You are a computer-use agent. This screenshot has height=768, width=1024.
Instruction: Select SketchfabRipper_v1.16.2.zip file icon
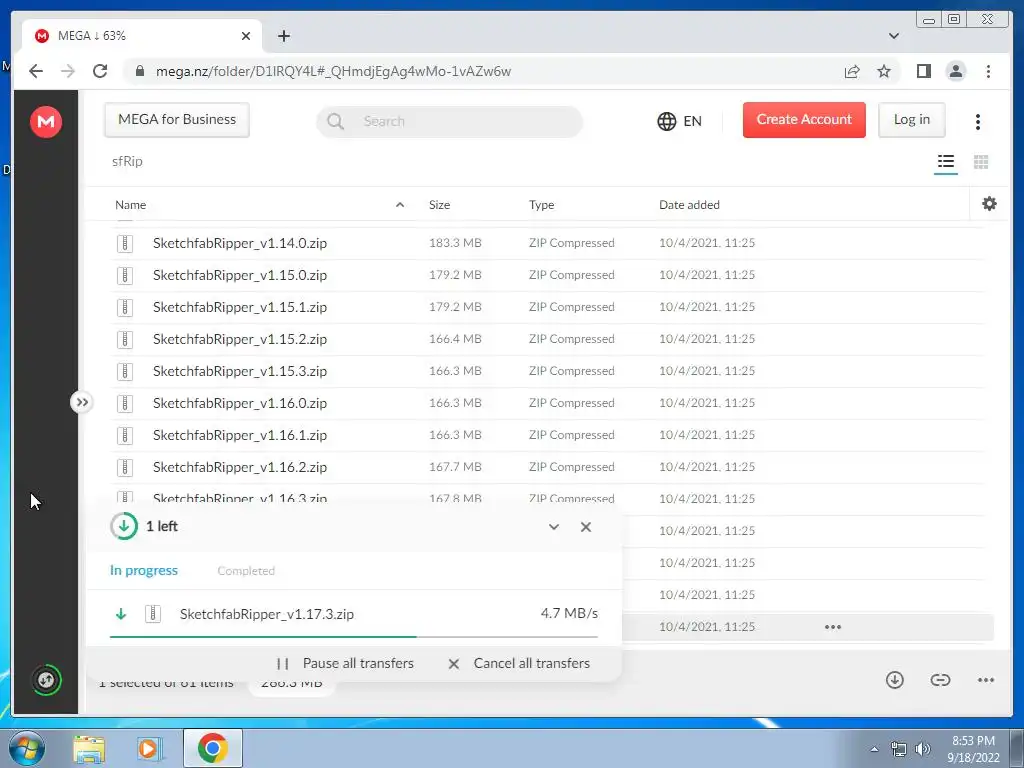click(125, 468)
